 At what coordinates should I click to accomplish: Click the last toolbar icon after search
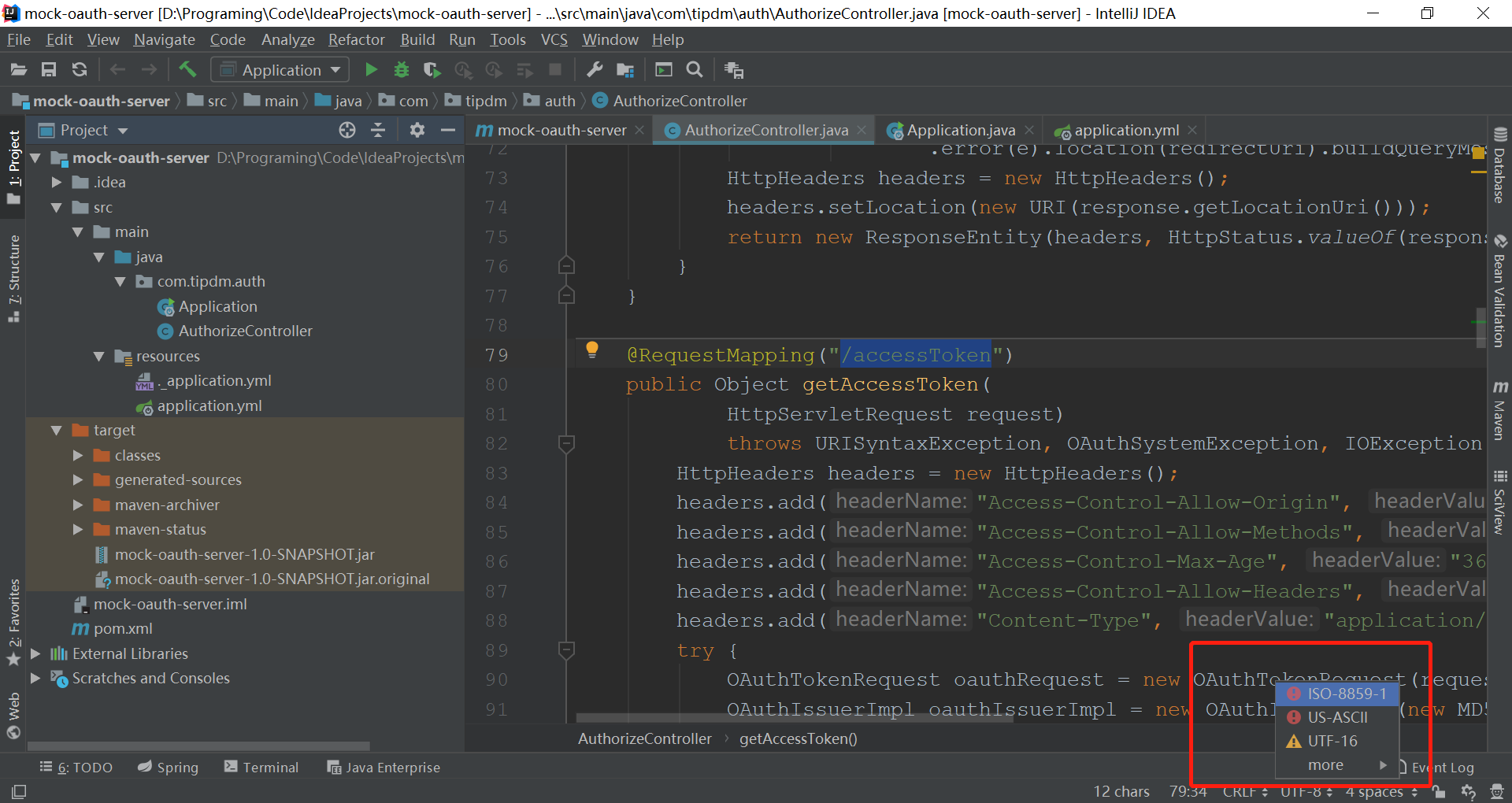(x=734, y=70)
